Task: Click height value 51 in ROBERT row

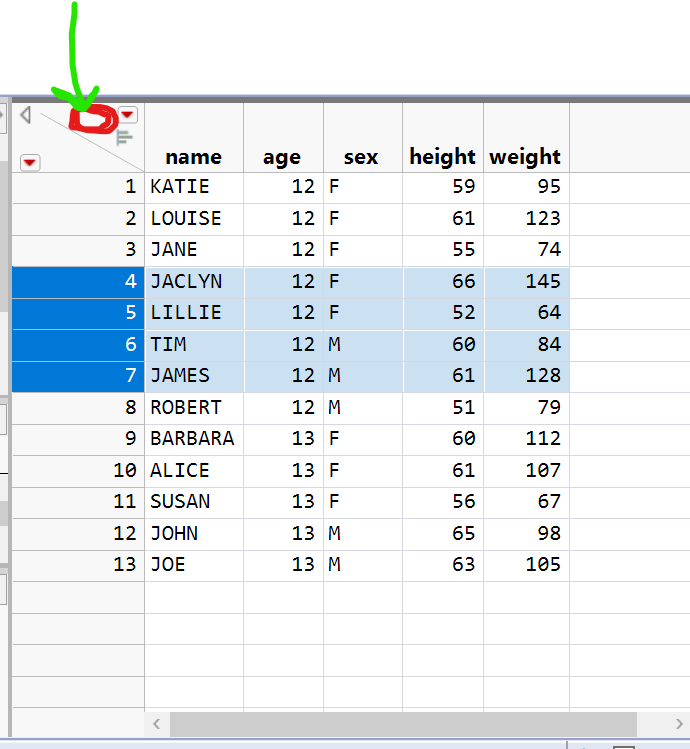Action: 464,407
